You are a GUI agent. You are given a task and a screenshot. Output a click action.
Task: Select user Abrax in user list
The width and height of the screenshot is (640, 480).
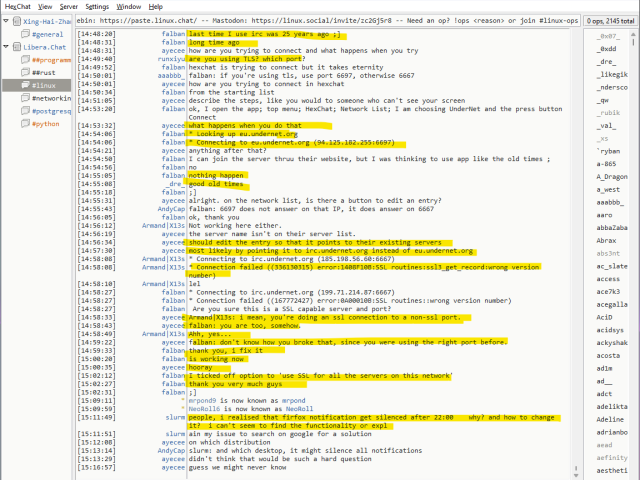[x=606, y=240]
